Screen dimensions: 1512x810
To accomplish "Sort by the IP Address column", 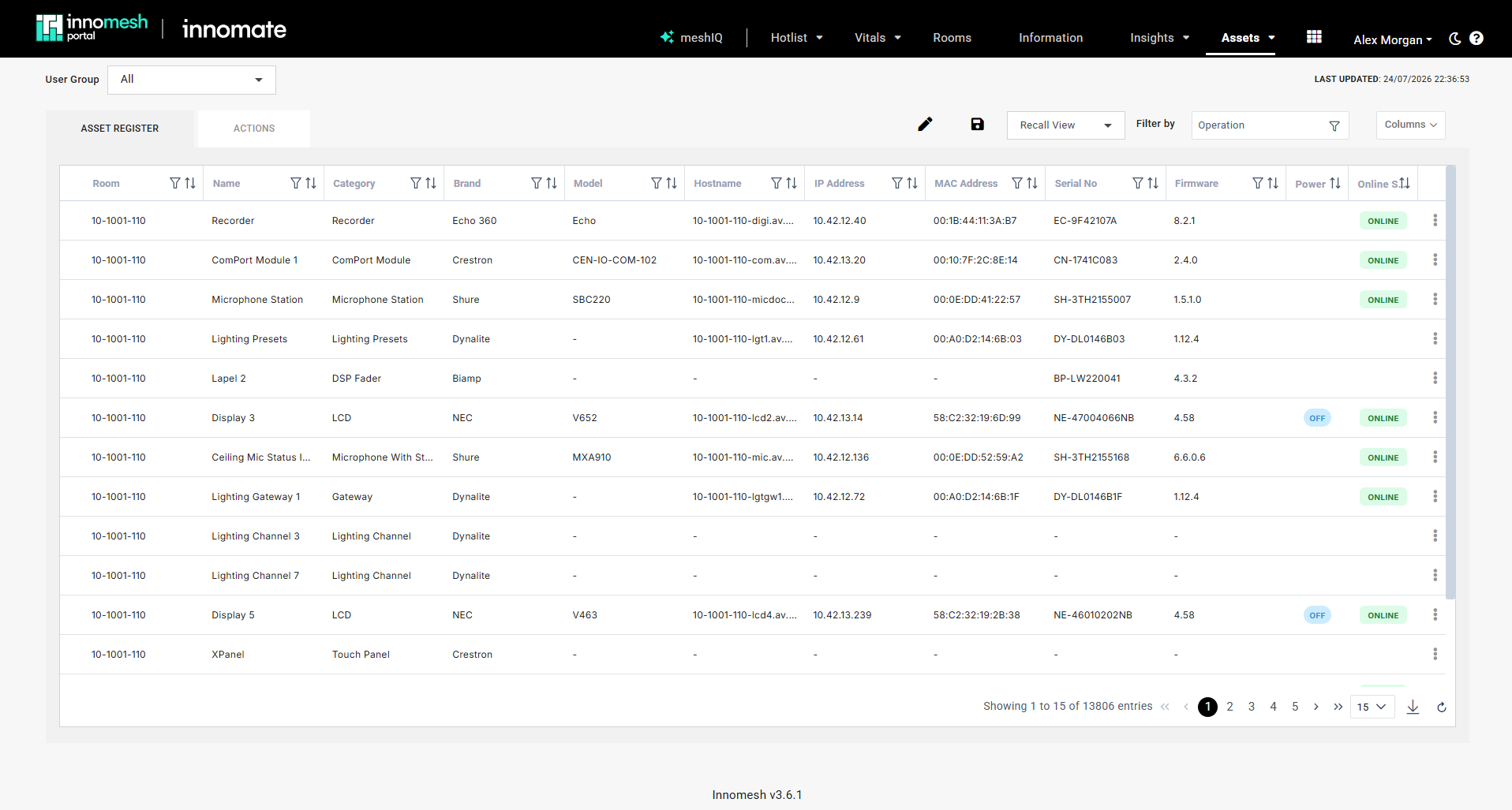I will [x=912, y=183].
